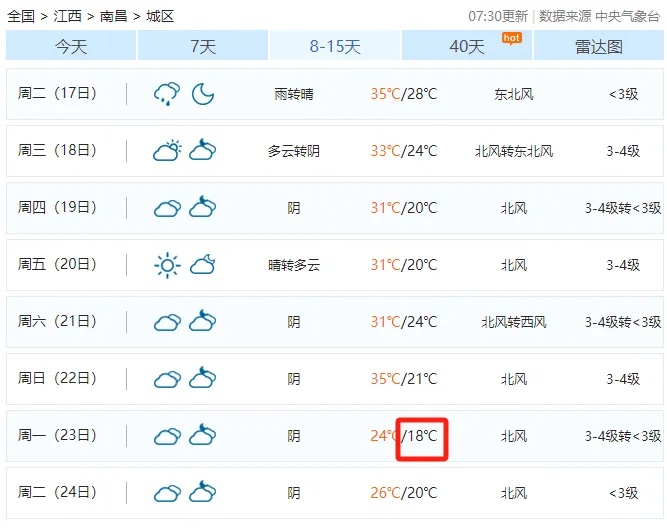Click 3-4级 wind level for 周三

623,151
